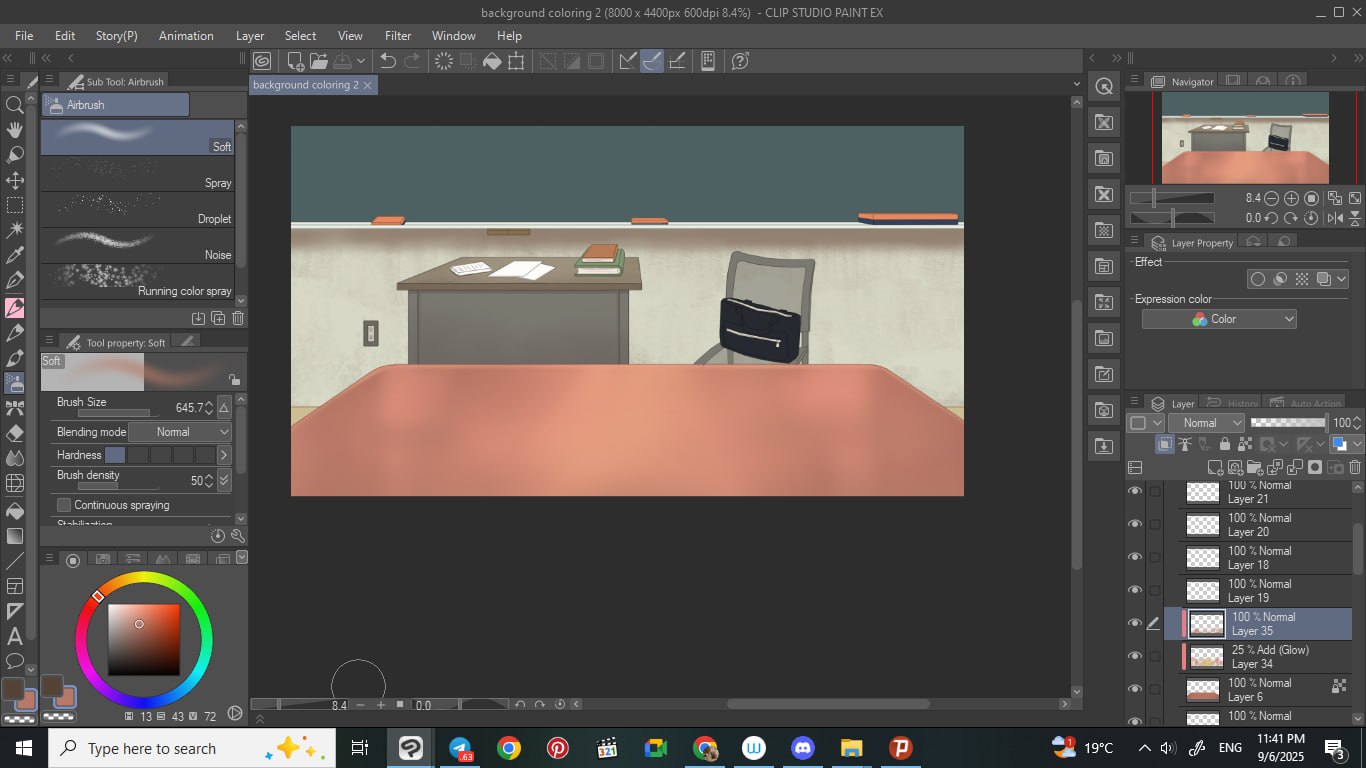Open the Filter menu
The height and width of the screenshot is (768, 1366).
tap(398, 35)
